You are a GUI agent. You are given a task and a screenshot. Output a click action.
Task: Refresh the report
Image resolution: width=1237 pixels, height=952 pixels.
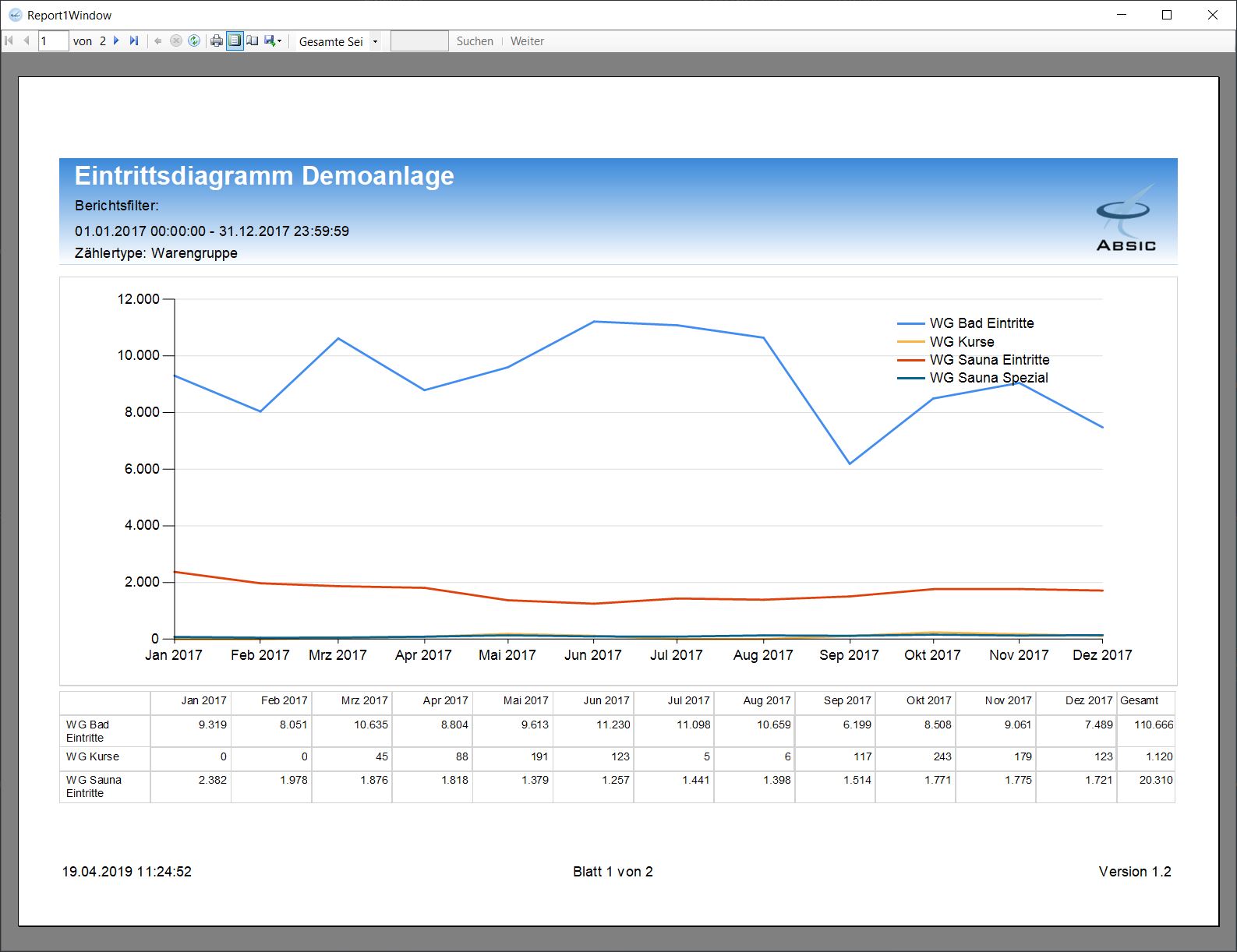pos(194,41)
